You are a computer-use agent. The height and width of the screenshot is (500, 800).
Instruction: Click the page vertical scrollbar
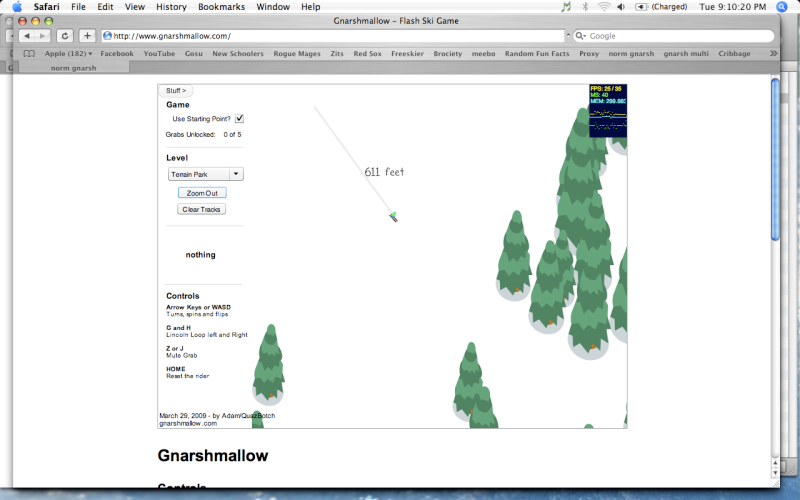[774, 160]
